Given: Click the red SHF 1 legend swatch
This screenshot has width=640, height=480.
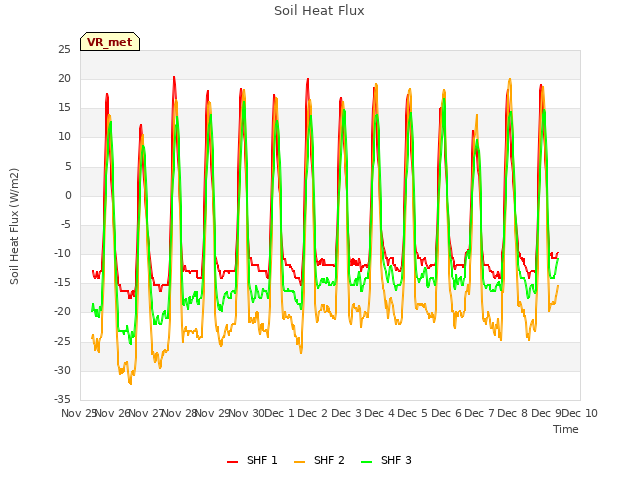Looking at the screenshot, I should 232,462.
